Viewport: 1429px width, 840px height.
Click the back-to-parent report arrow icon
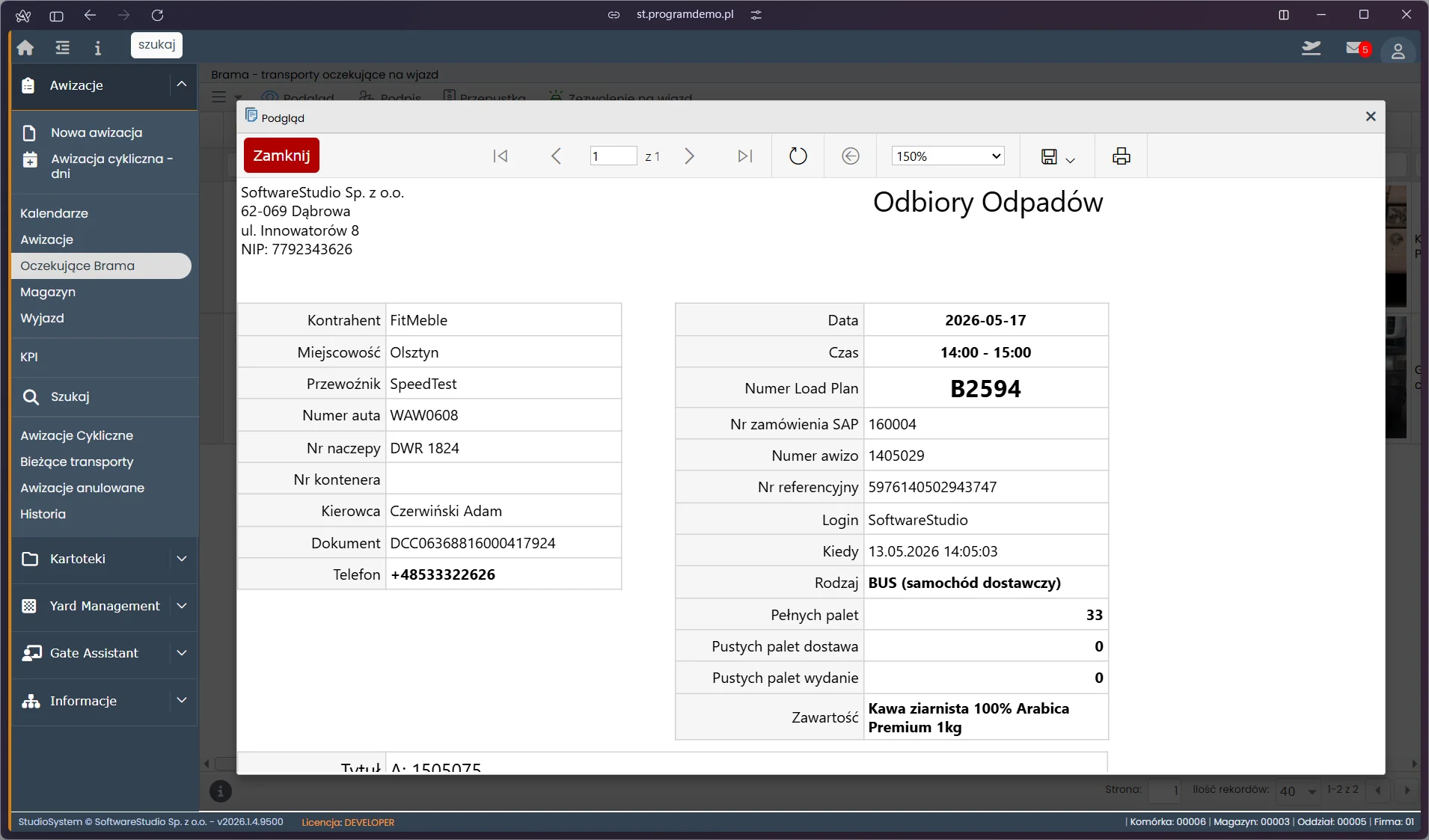click(x=850, y=156)
